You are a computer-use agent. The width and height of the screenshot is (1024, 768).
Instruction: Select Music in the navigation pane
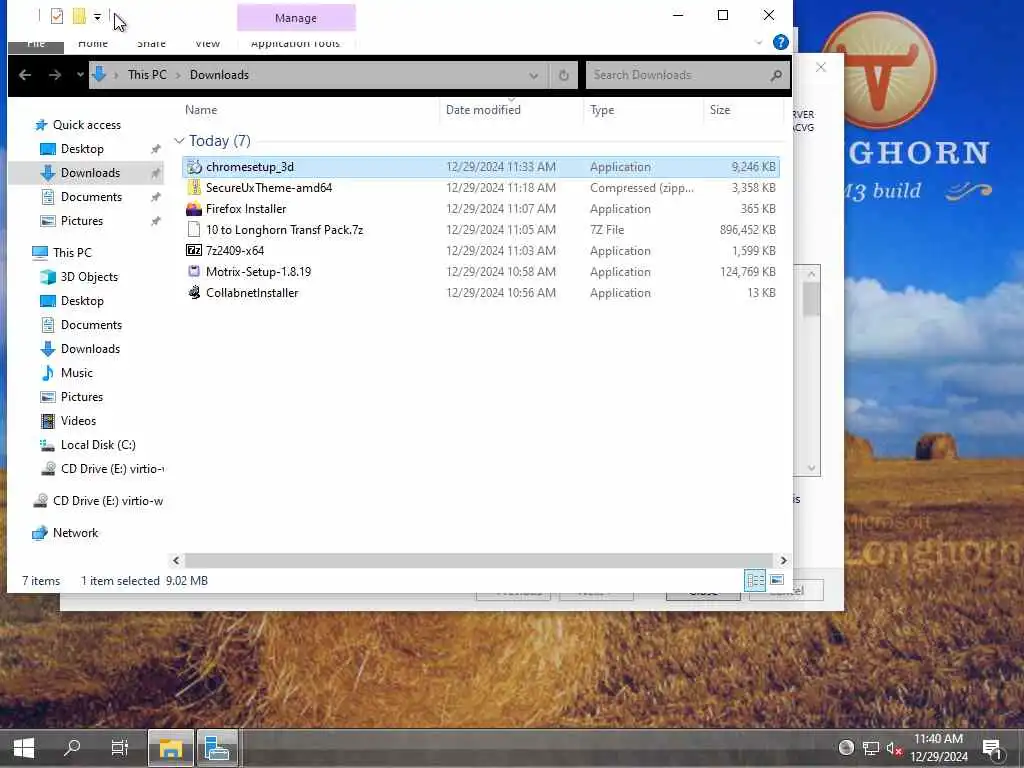point(76,373)
